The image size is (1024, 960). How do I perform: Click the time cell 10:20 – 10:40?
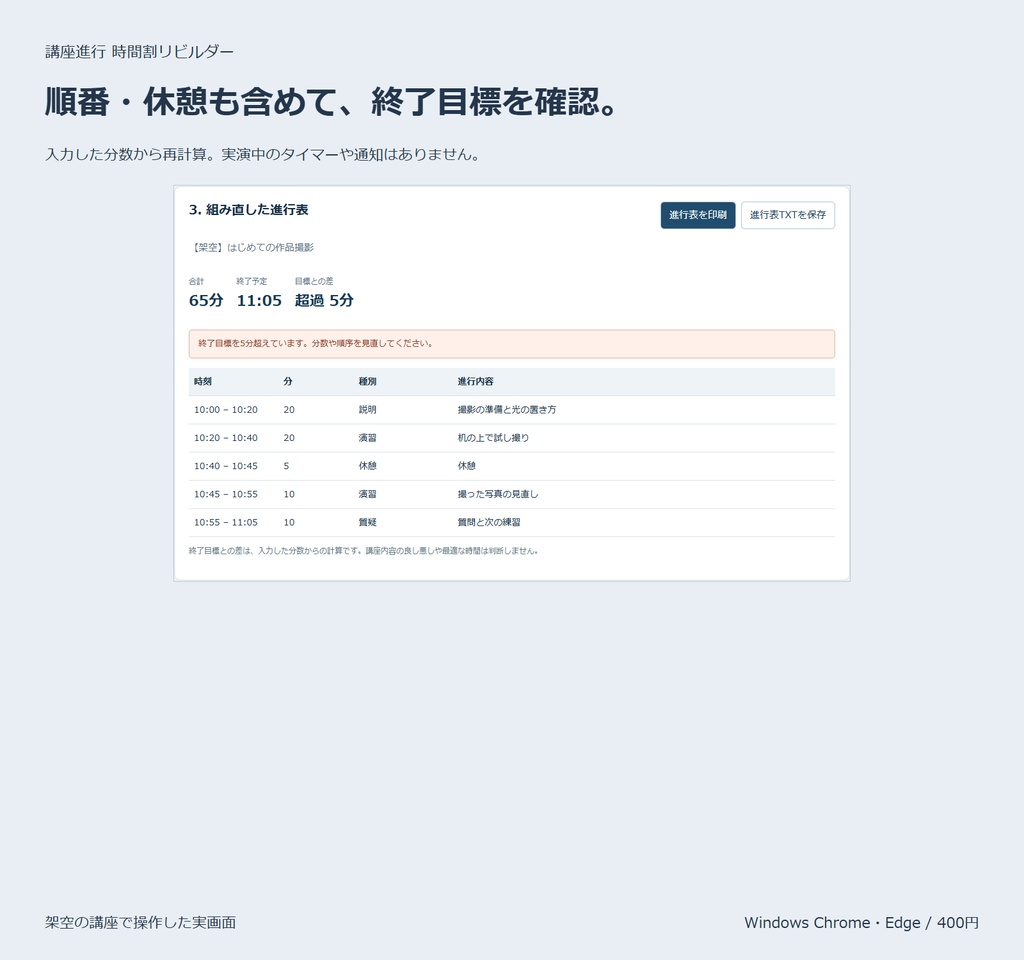coord(226,438)
